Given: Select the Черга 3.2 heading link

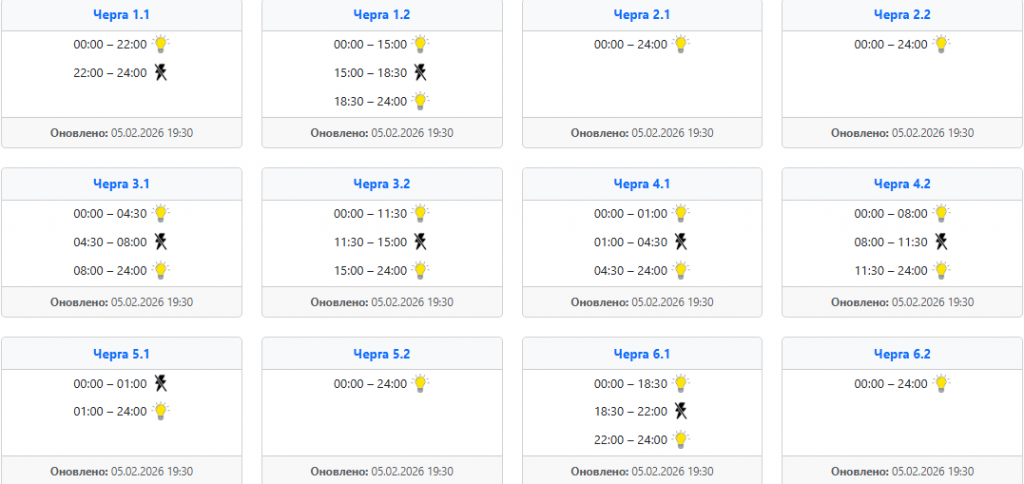Looking at the screenshot, I should [381, 184].
